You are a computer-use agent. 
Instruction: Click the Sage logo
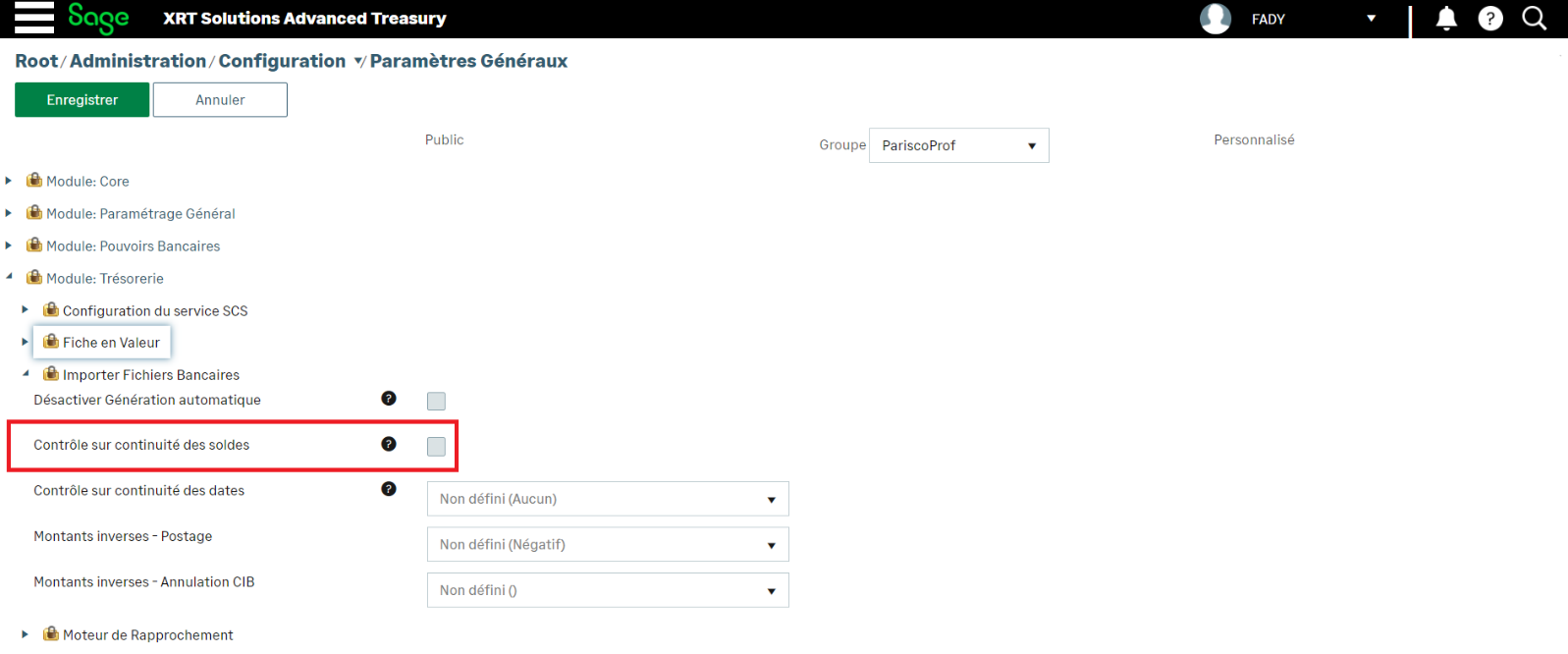pyautogui.click(x=98, y=18)
